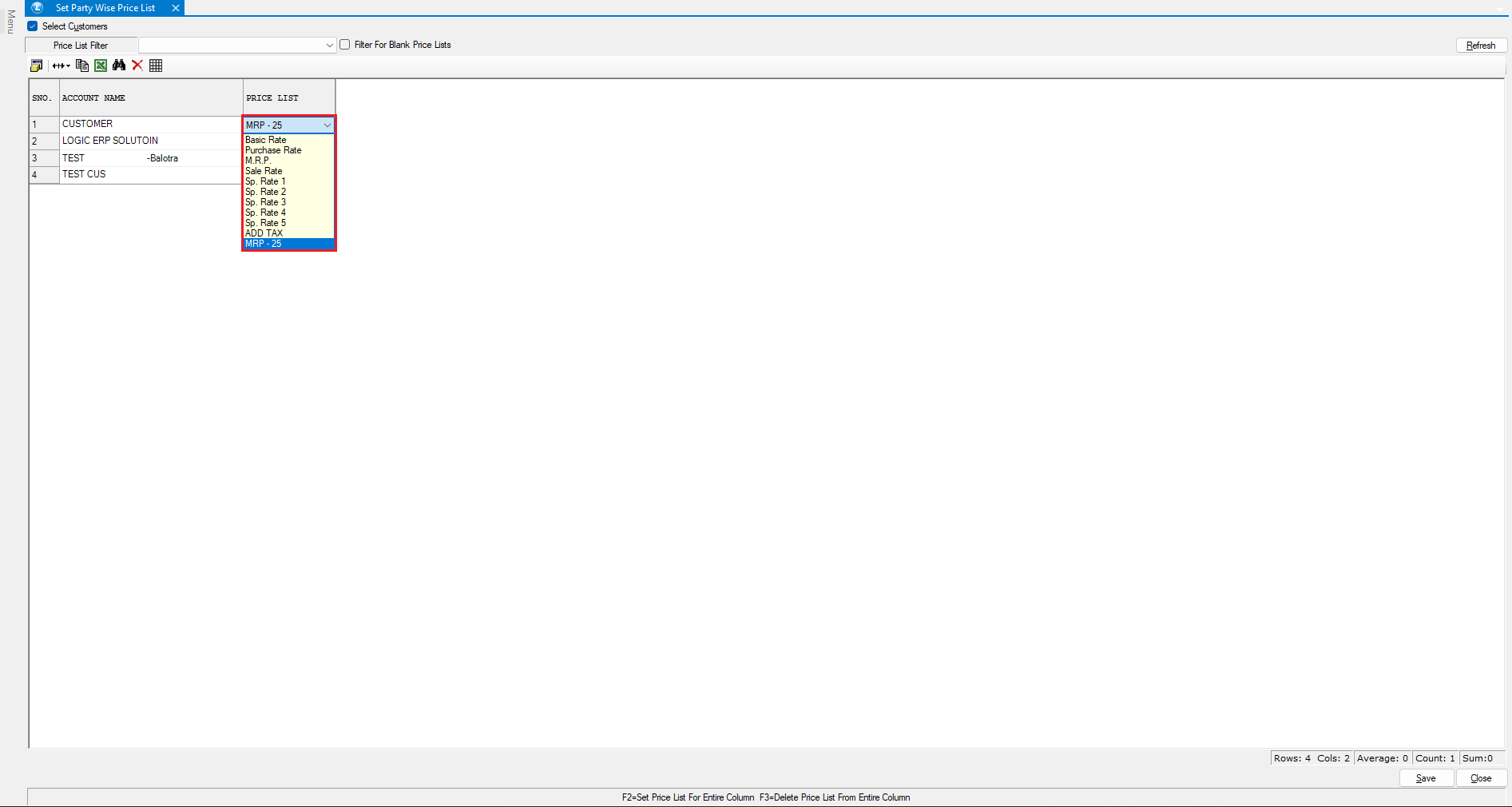The height and width of the screenshot is (807, 1512).
Task: Select ADD TAX option in dropdown
Action: click(x=264, y=233)
